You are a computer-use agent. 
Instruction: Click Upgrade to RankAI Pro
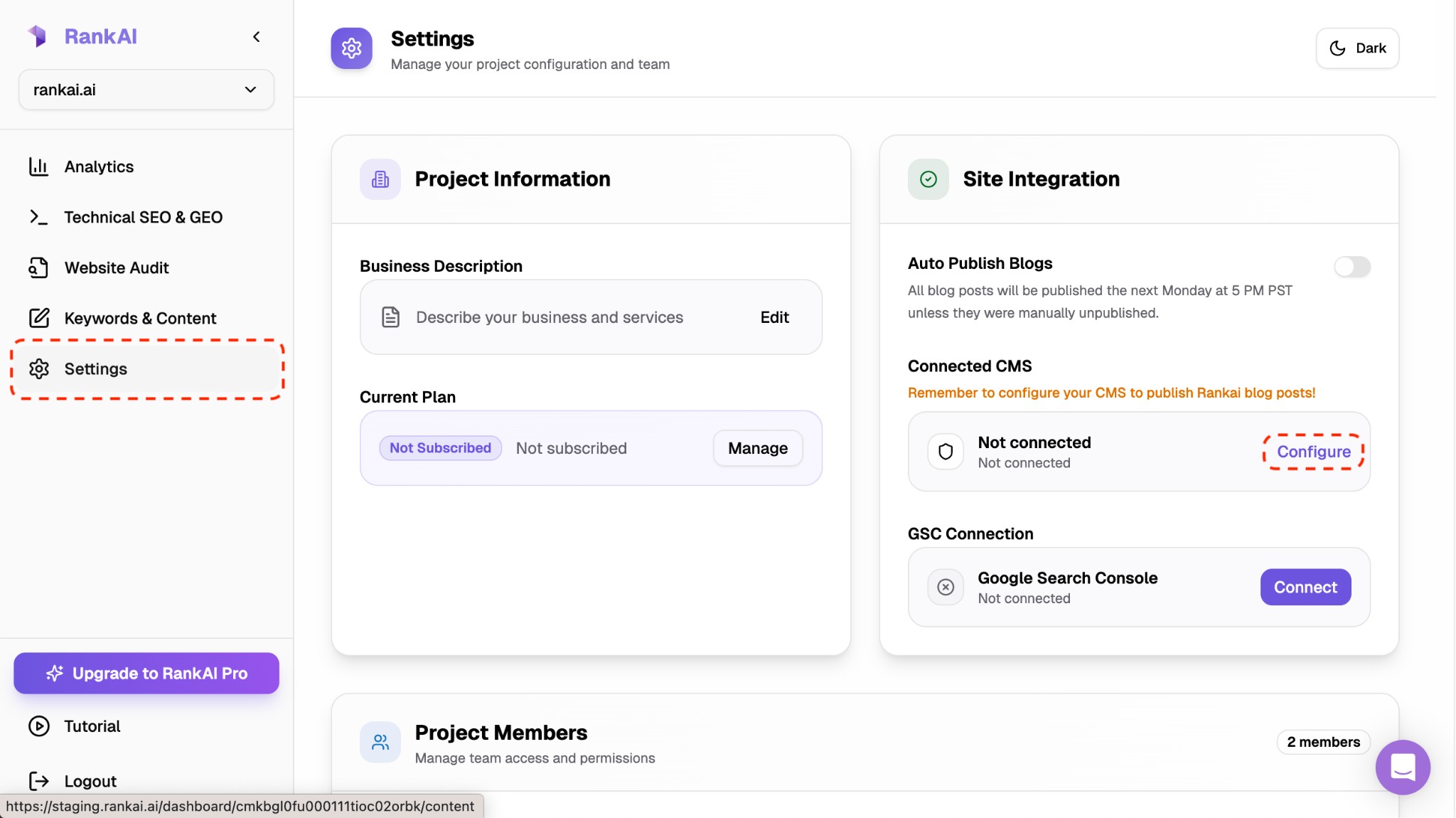point(146,673)
